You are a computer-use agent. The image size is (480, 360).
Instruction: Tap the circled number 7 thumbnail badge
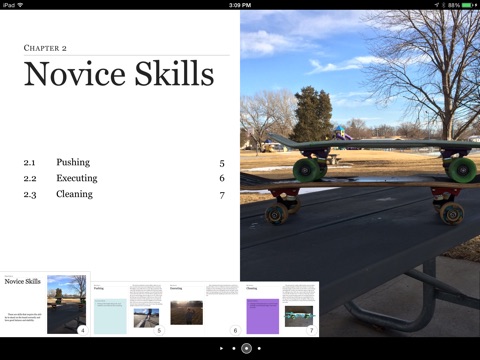point(312,330)
